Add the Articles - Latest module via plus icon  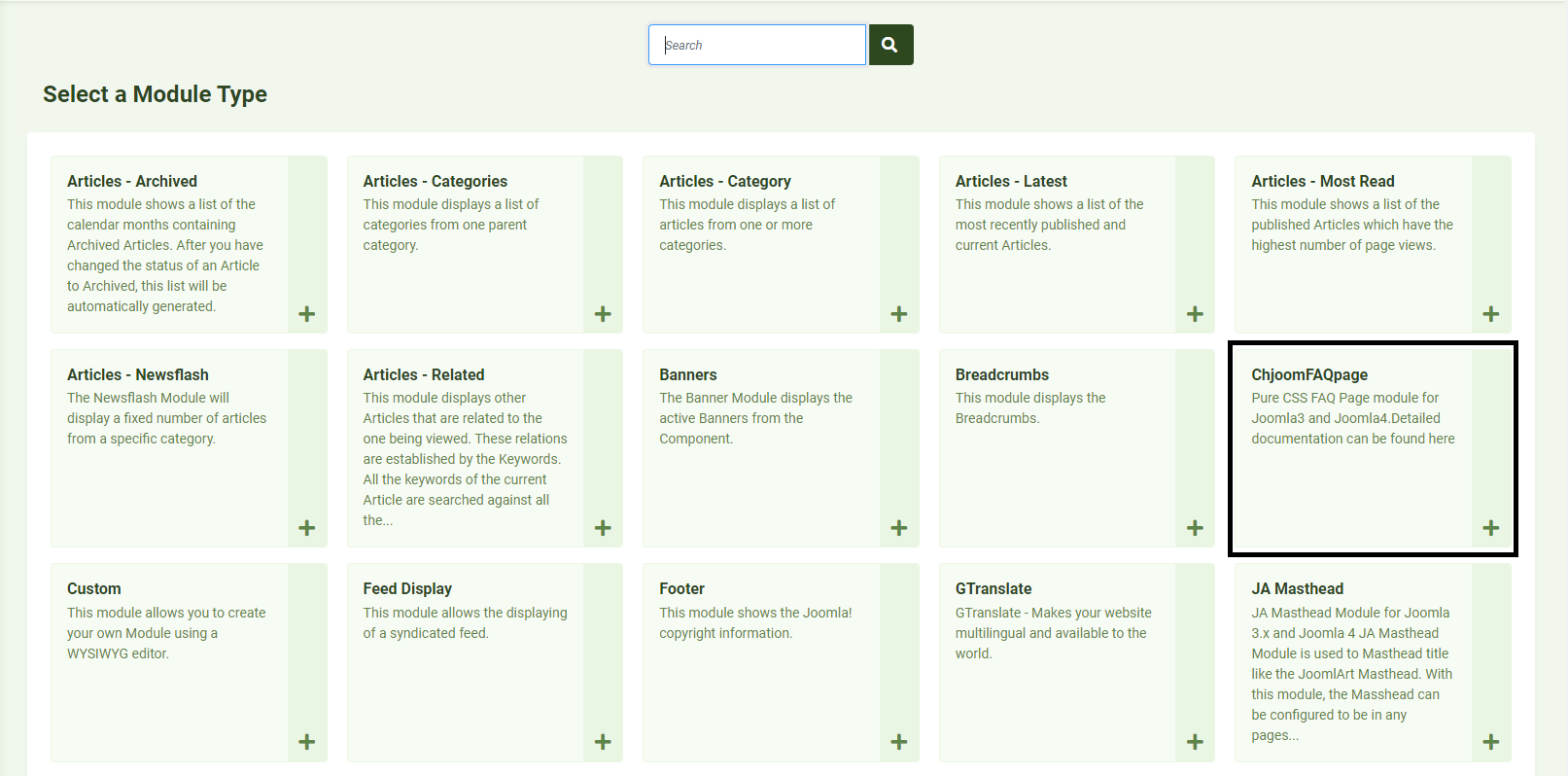(1196, 314)
